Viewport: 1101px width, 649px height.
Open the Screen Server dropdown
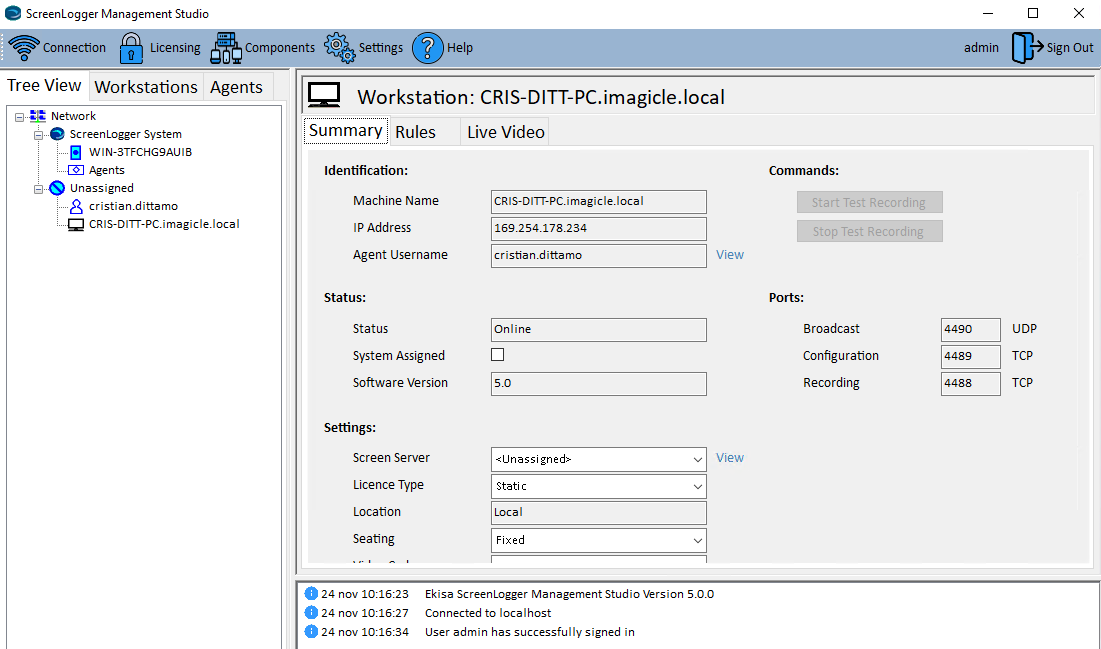697,459
